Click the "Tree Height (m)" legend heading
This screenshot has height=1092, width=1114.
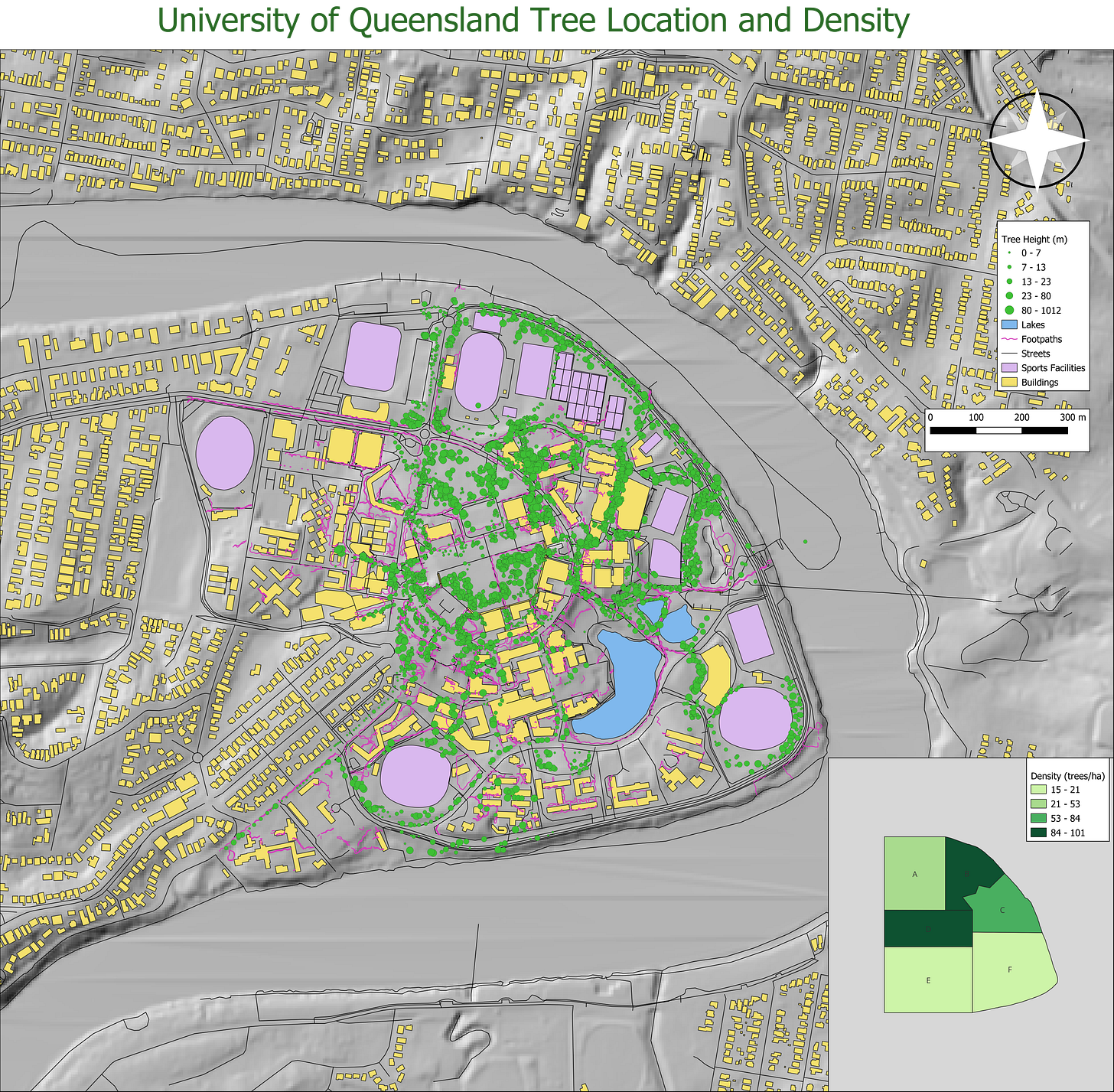coord(1034,240)
